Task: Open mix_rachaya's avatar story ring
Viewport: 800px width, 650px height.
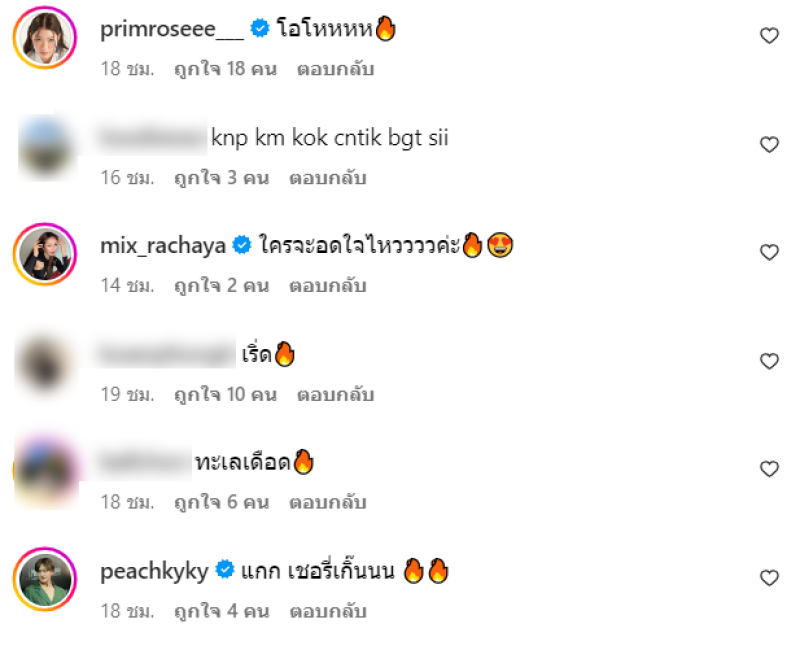Action: coord(45,254)
